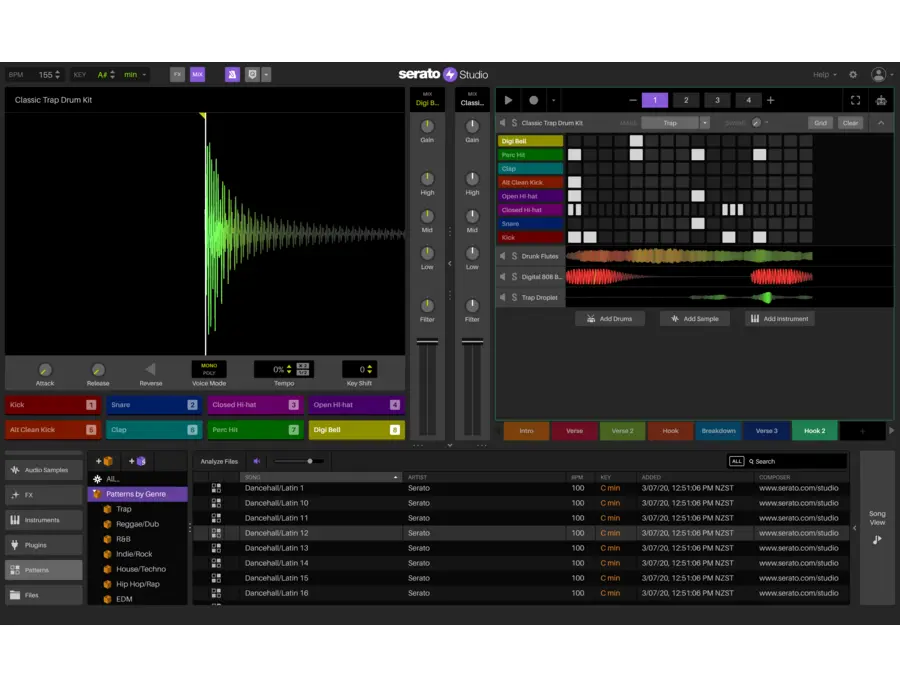Solo the Drunk Flutes track
The height and width of the screenshot is (687, 900).
[x=514, y=256]
